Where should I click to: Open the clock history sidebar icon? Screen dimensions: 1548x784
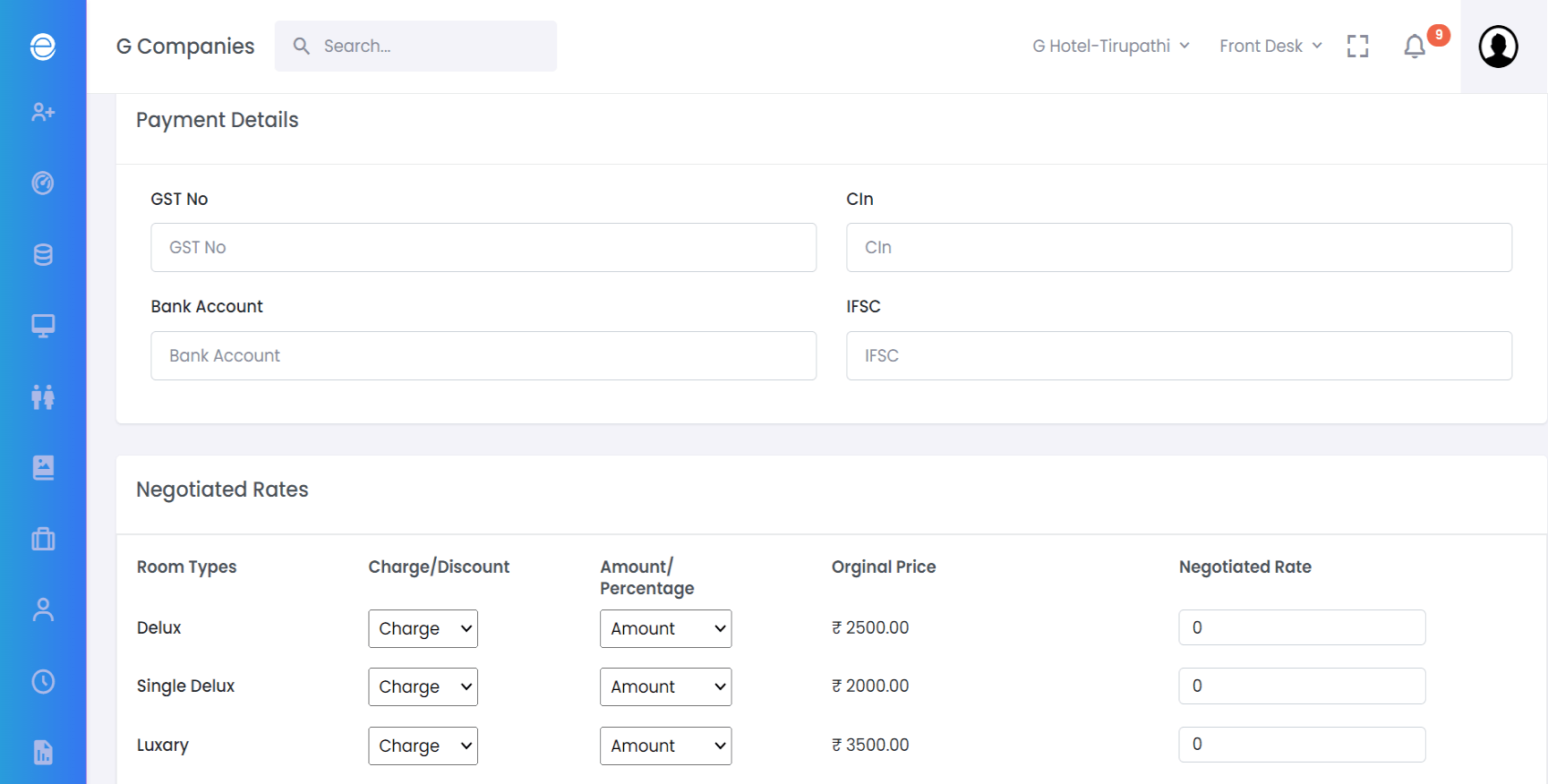(43, 681)
